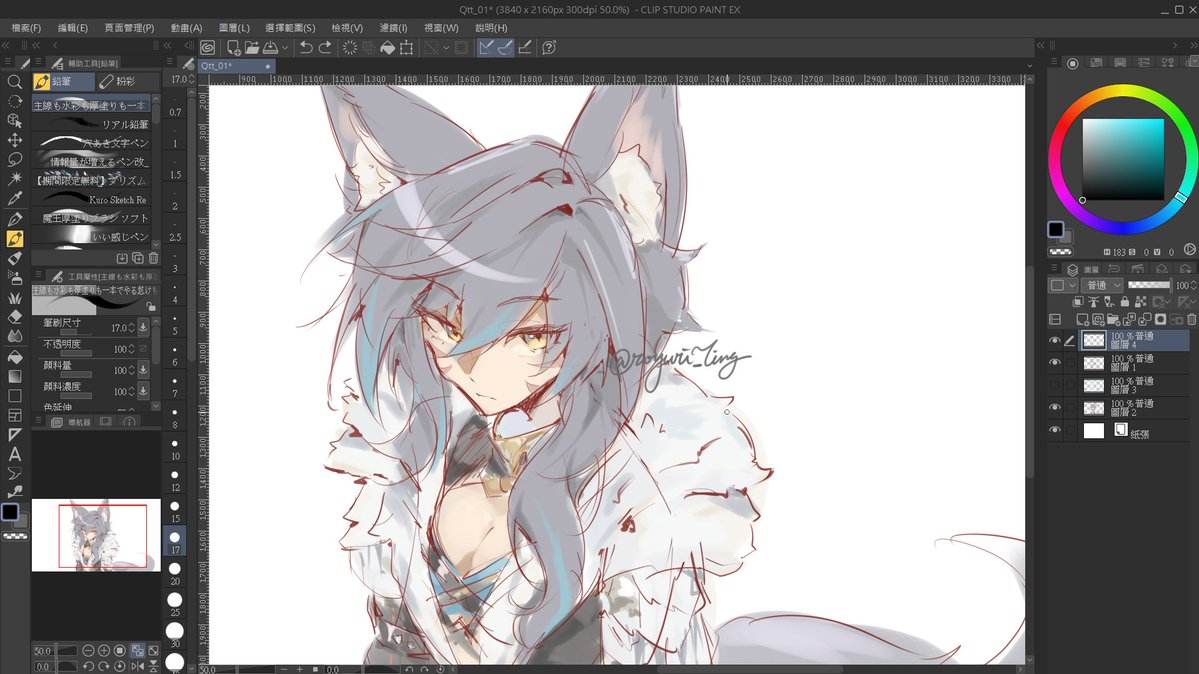Image resolution: width=1199 pixels, height=674 pixels.
Task: Expand selection border options dropdown in toolbar
Action: [446, 47]
